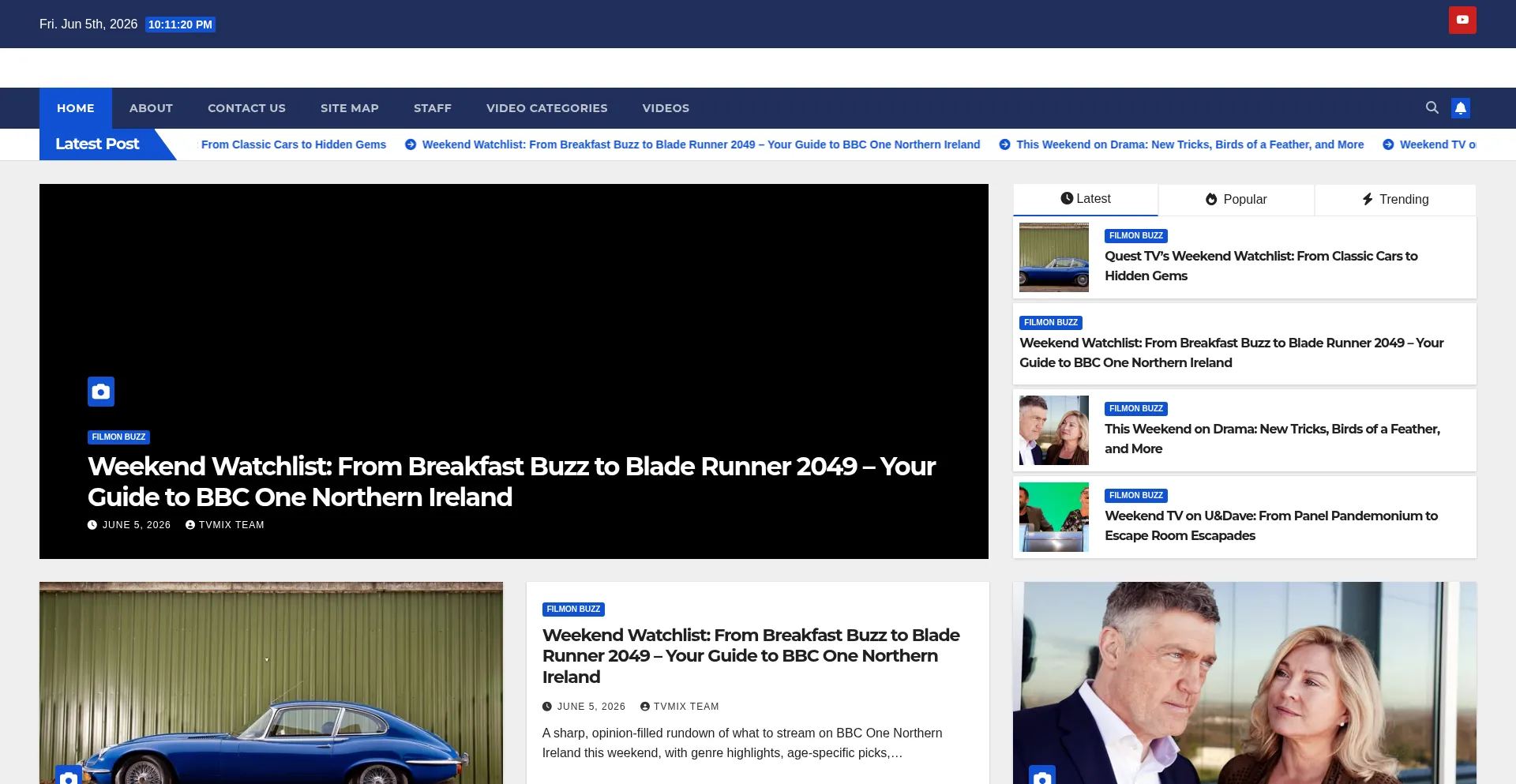
Task: Click Filmon Buzz tag on middle card
Action: 573,610
